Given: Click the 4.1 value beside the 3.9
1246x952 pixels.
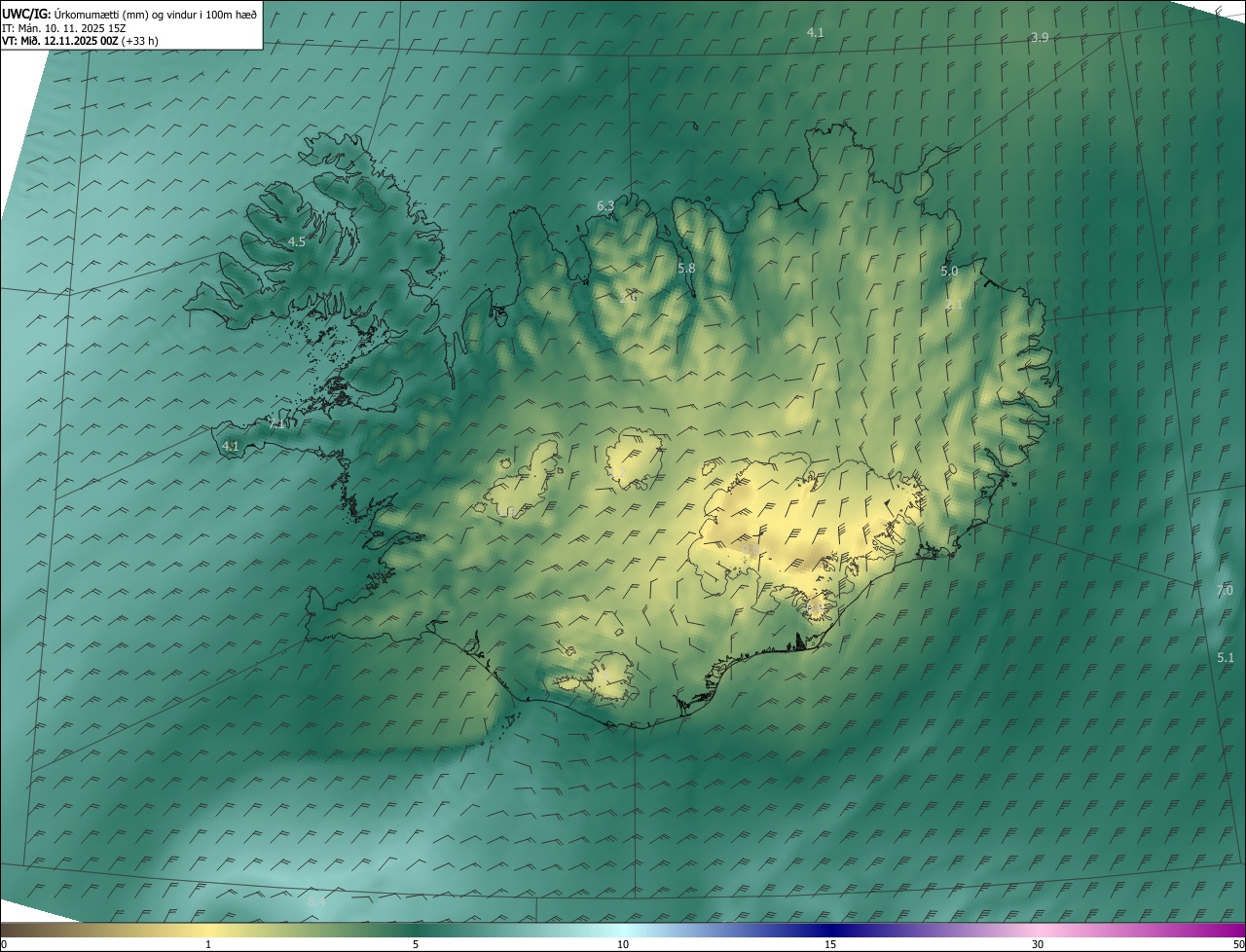Looking at the screenshot, I should pos(816,33).
